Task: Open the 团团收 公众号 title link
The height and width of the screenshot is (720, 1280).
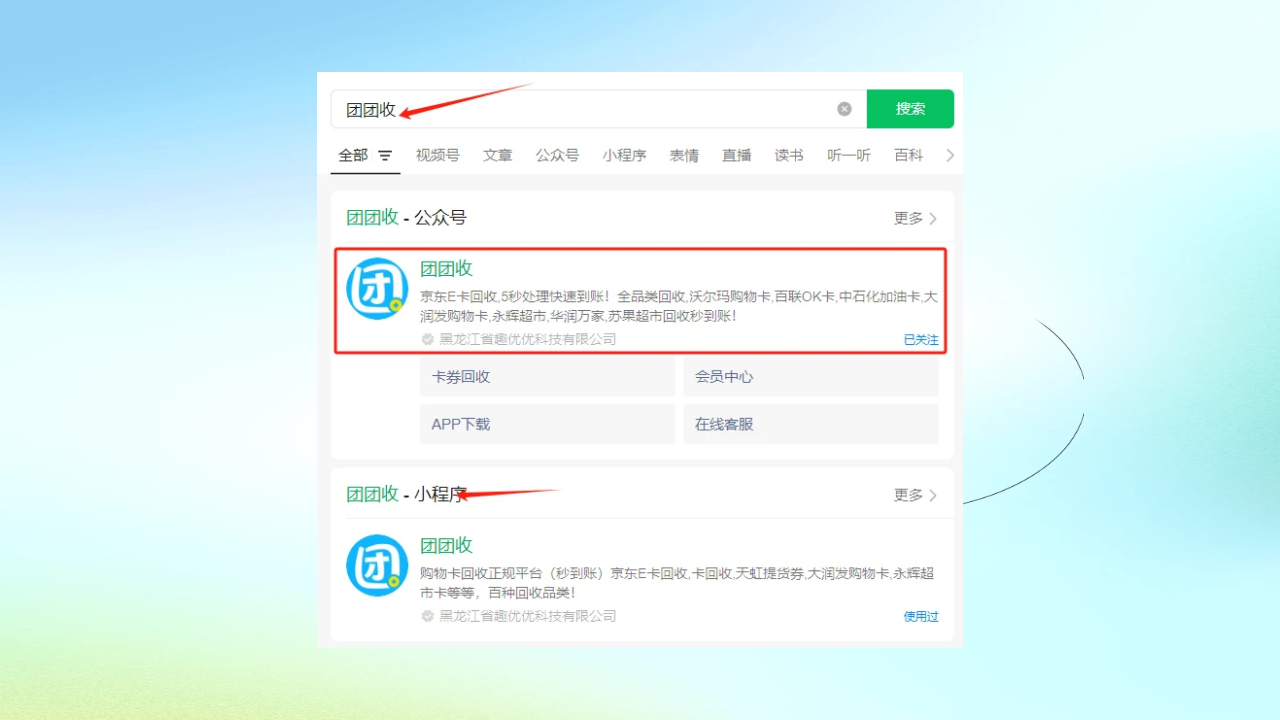Action: click(x=446, y=268)
